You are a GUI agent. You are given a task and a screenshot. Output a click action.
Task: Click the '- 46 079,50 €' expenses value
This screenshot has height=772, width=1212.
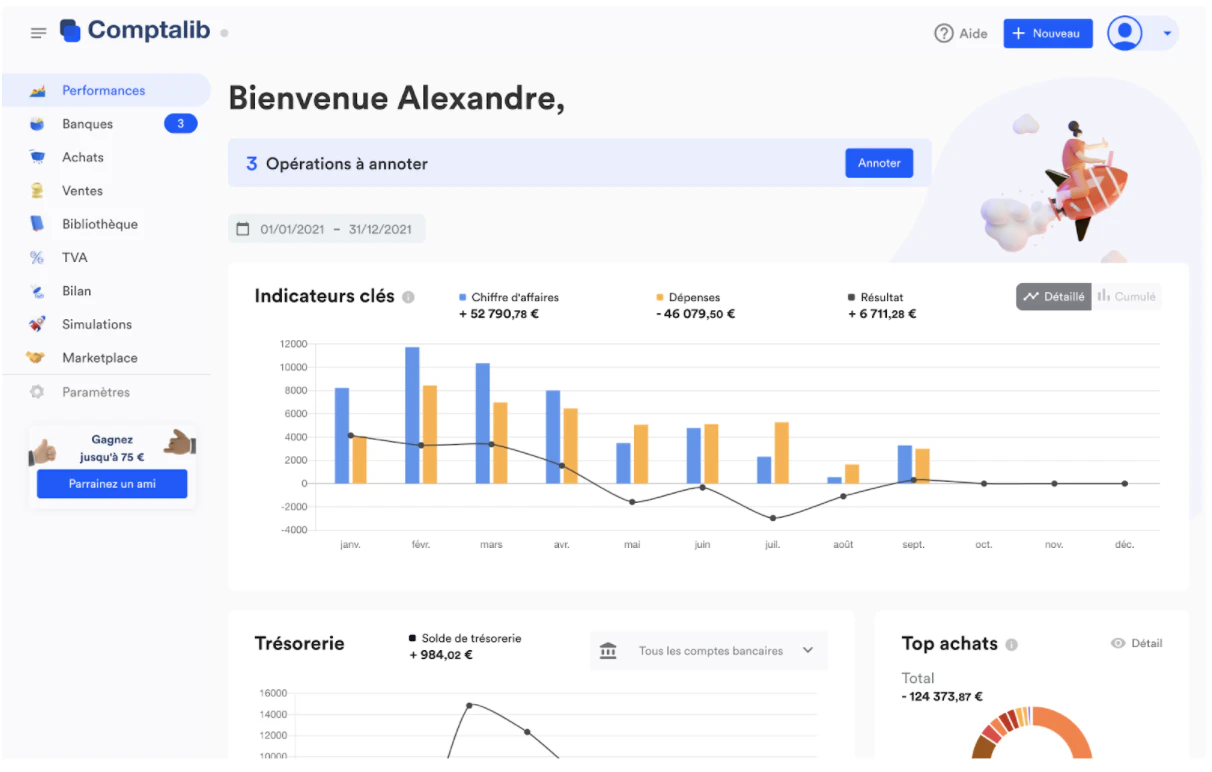696,314
